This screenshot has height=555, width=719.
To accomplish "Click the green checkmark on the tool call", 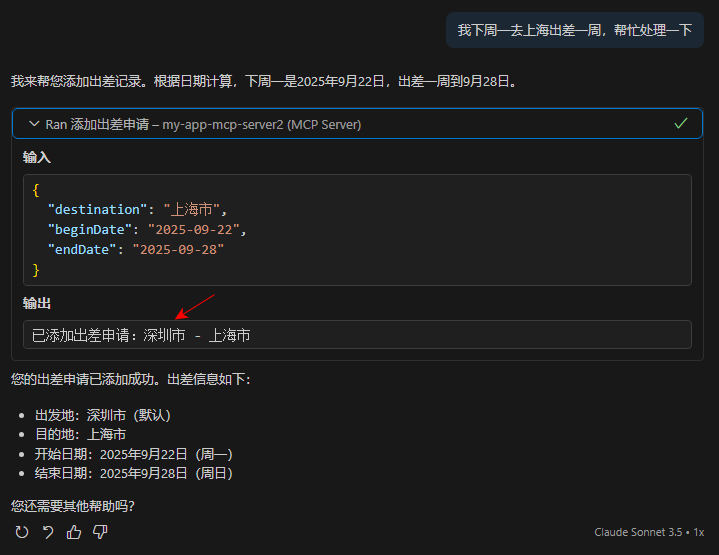I will pos(681,124).
